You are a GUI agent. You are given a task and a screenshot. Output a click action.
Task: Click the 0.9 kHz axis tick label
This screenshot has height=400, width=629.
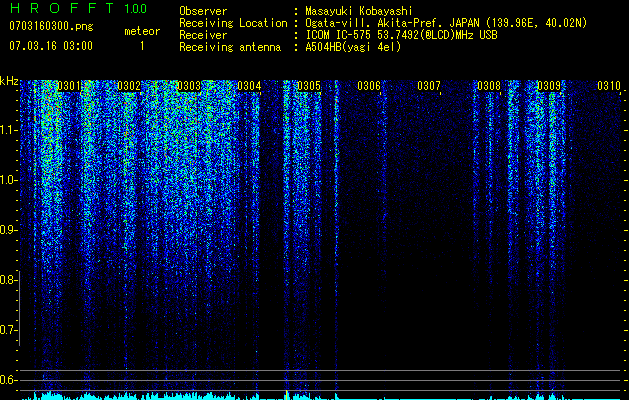click(8, 230)
